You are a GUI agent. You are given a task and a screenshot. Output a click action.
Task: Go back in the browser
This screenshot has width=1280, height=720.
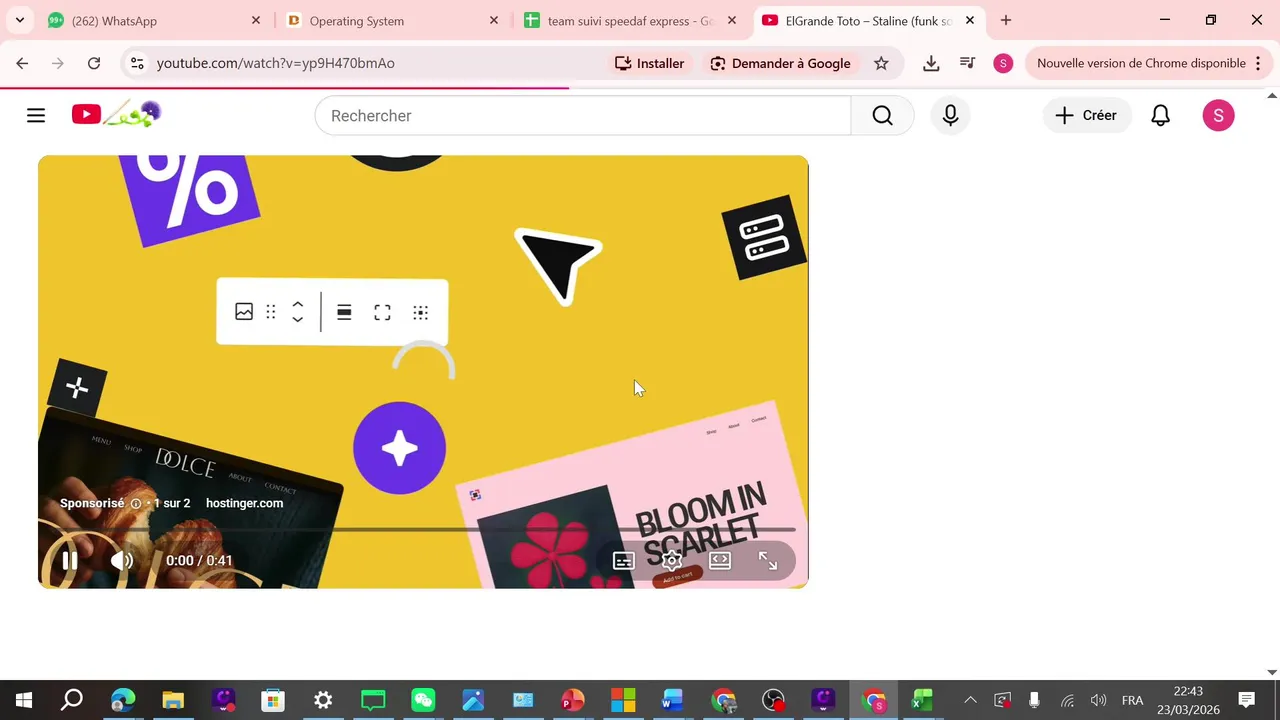[x=22, y=63]
